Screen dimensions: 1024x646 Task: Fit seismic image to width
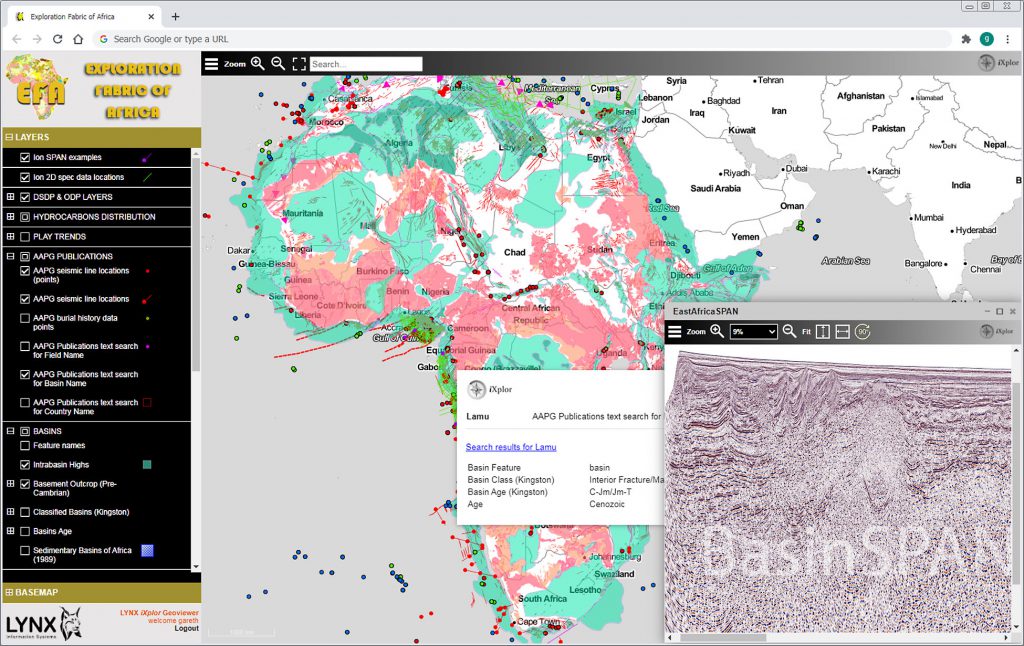coord(842,332)
